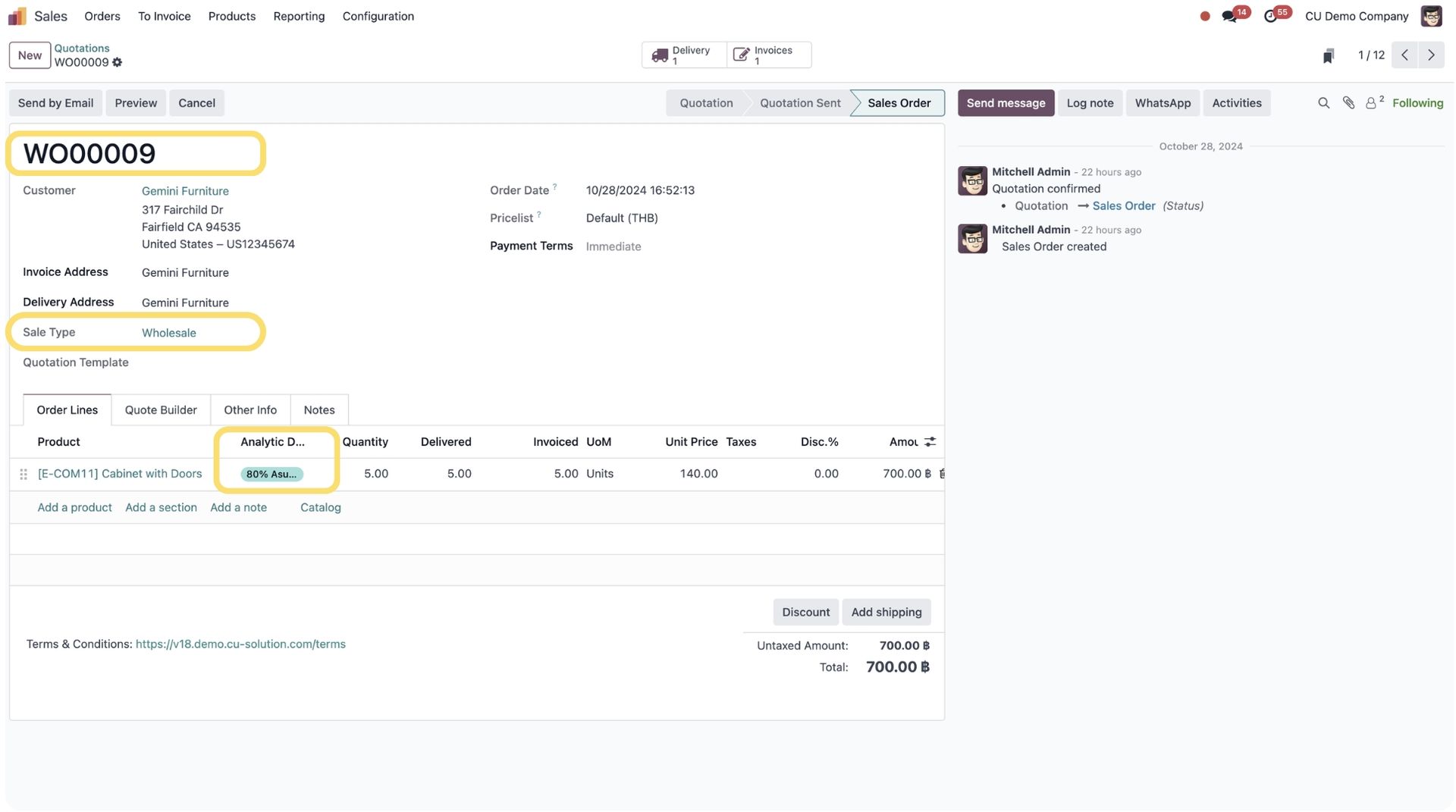1456x812 pixels.
Task: Click the gear icon next to WO00009 breadcrumb
Action: tap(117, 63)
